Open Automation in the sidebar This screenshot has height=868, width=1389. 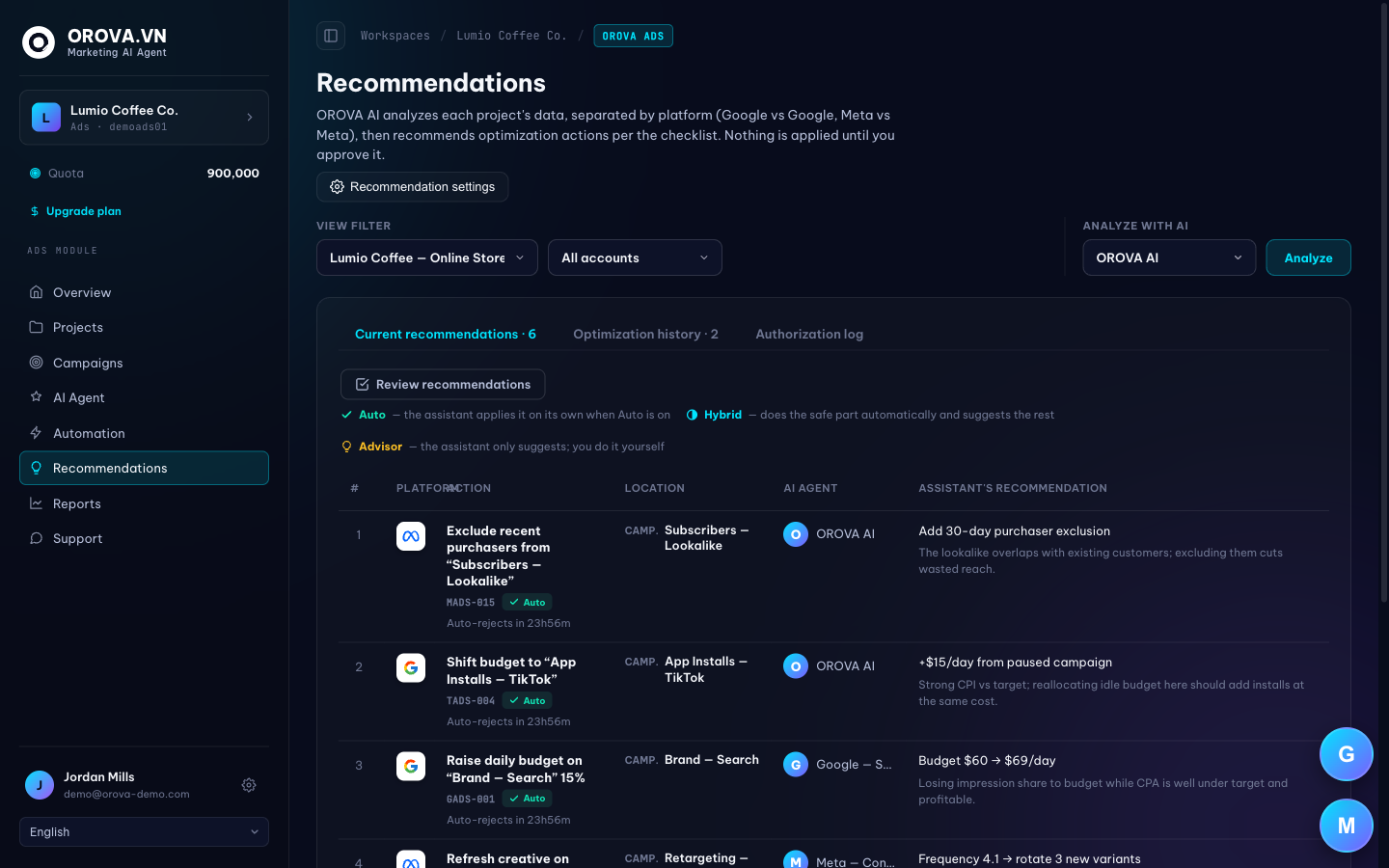click(x=144, y=433)
